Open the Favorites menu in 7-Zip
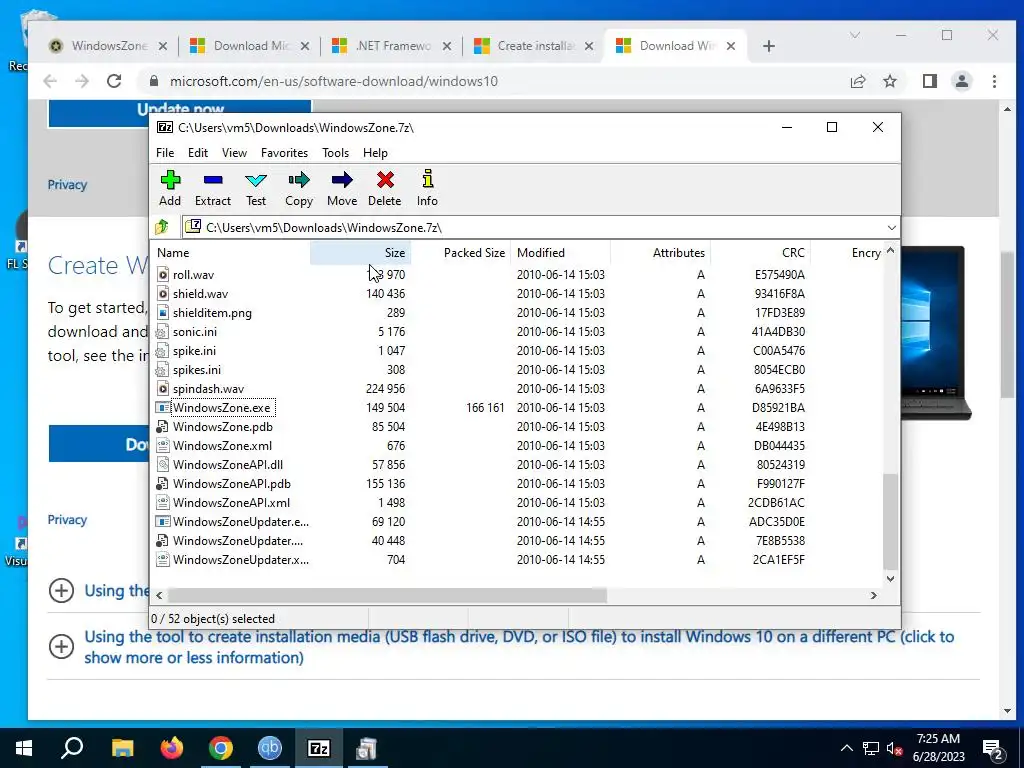 (284, 153)
